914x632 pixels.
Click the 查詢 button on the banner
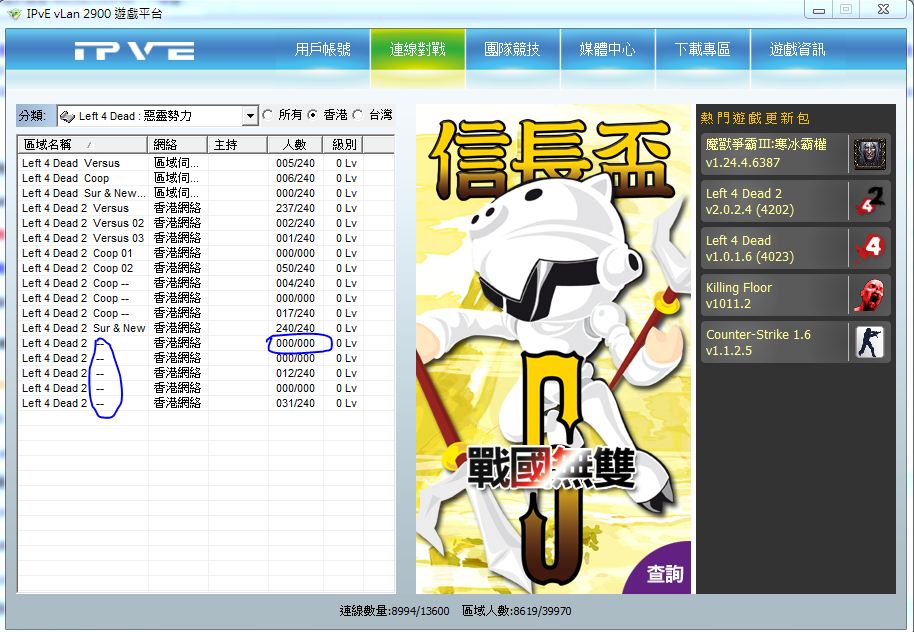(665, 574)
